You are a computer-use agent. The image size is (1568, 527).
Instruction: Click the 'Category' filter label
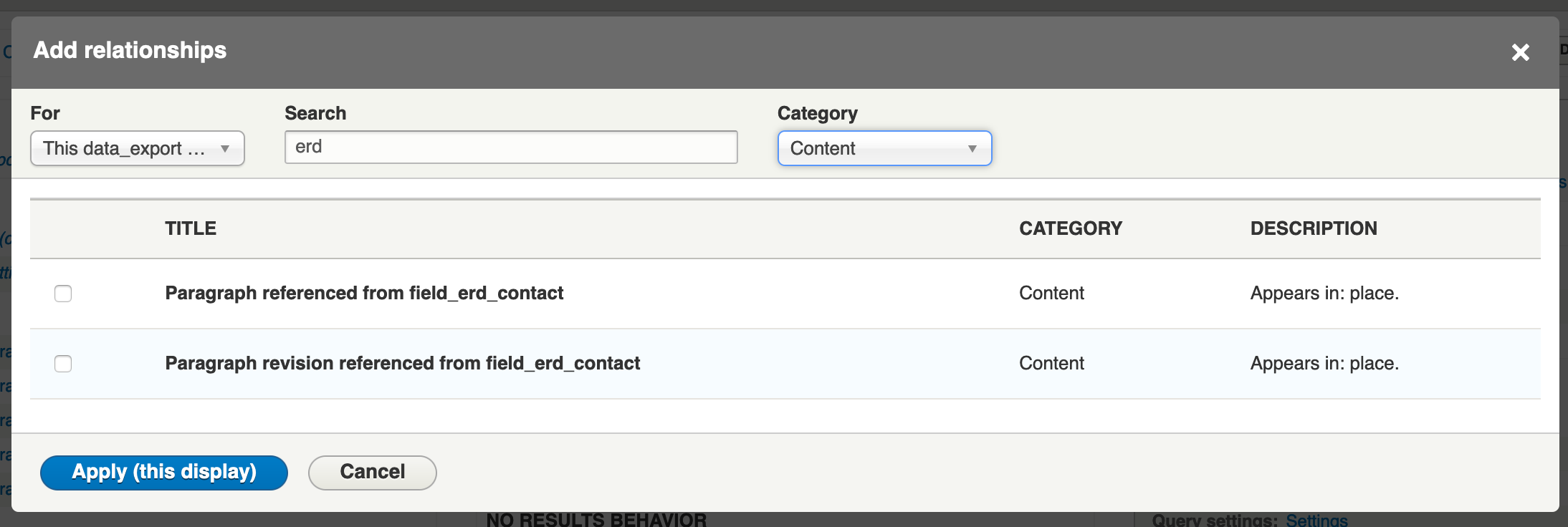[x=818, y=113]
